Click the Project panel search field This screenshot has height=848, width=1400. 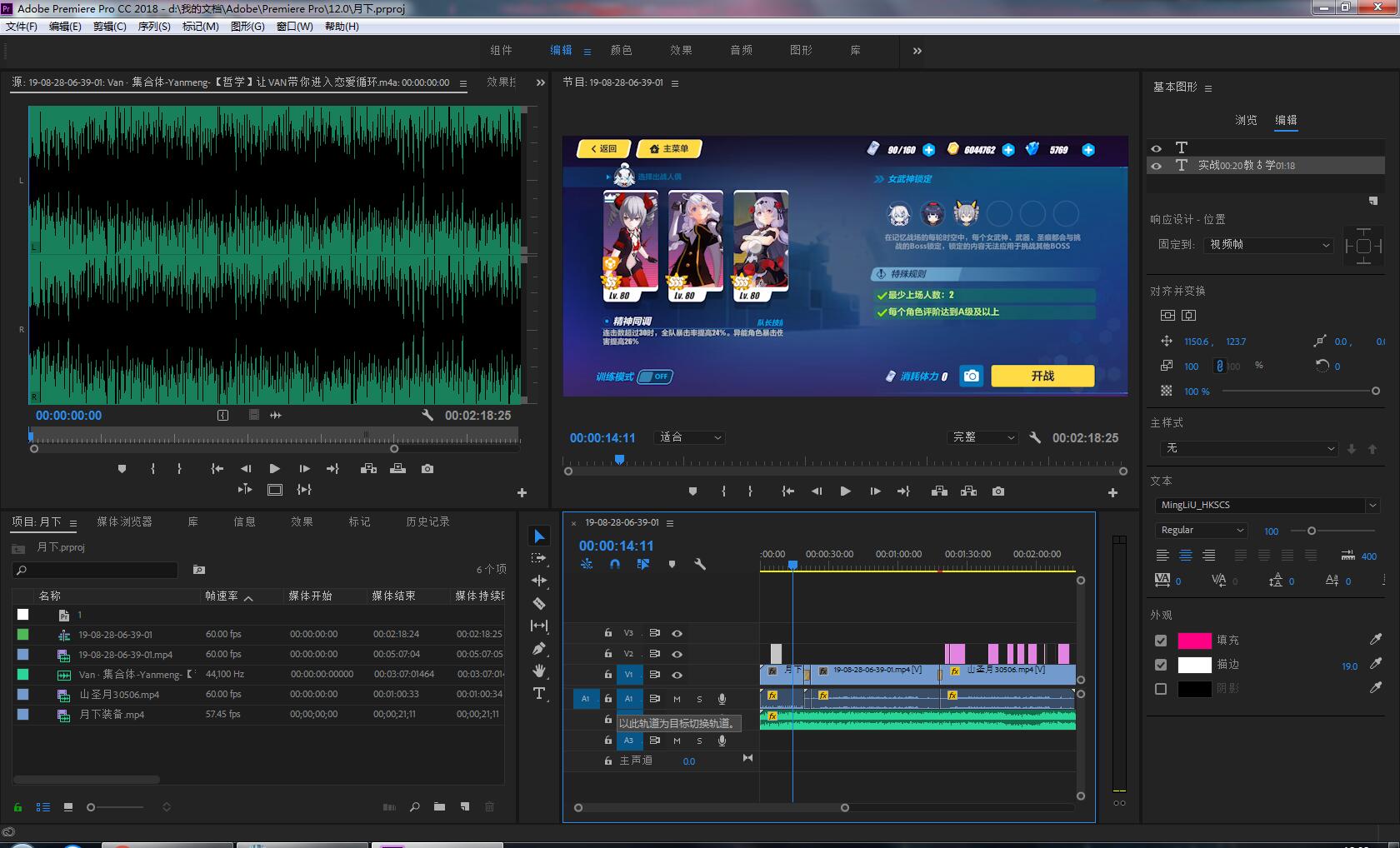[x=95, y=570]
